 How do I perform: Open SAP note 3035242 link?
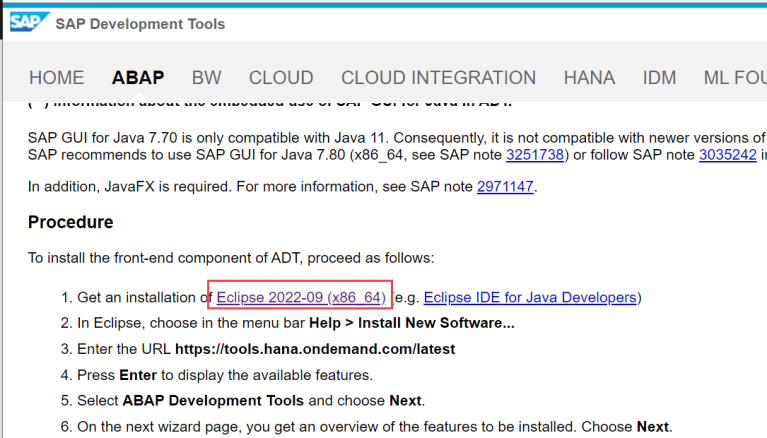tap(728, 155)
